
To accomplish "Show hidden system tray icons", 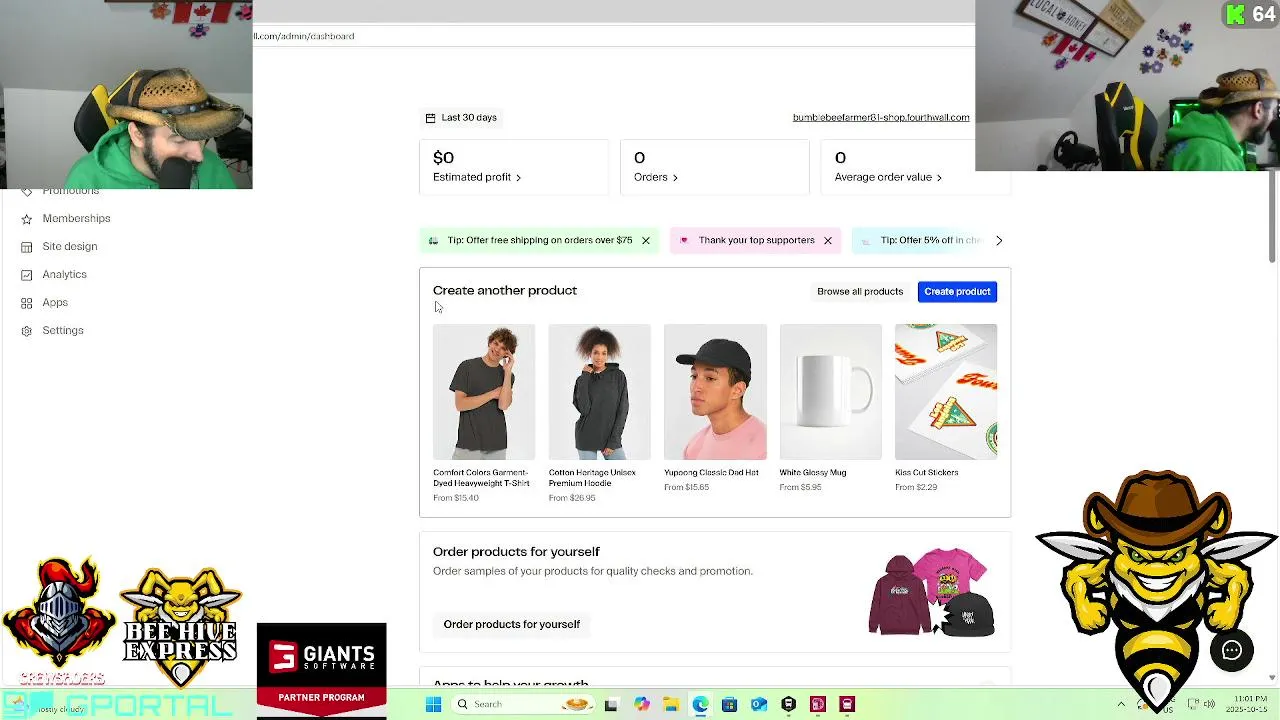I will tap(1121, 704).
